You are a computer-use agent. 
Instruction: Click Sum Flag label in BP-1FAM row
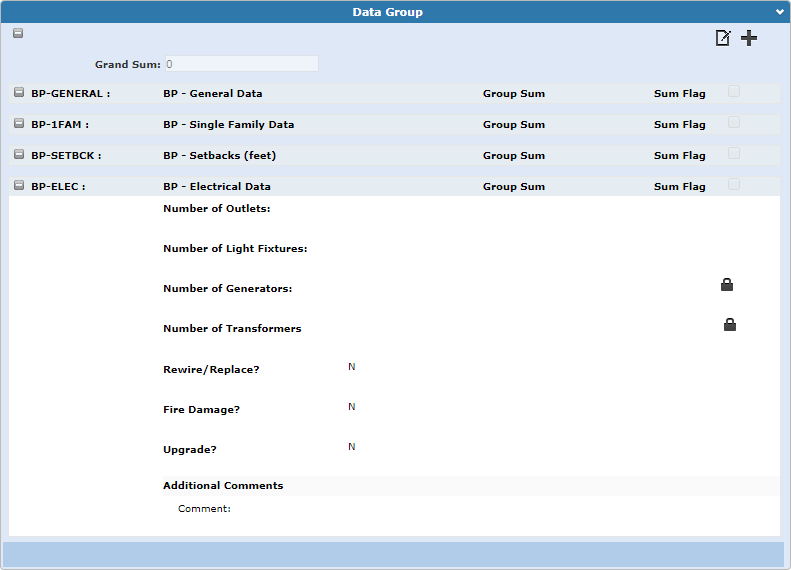point(680,125)
